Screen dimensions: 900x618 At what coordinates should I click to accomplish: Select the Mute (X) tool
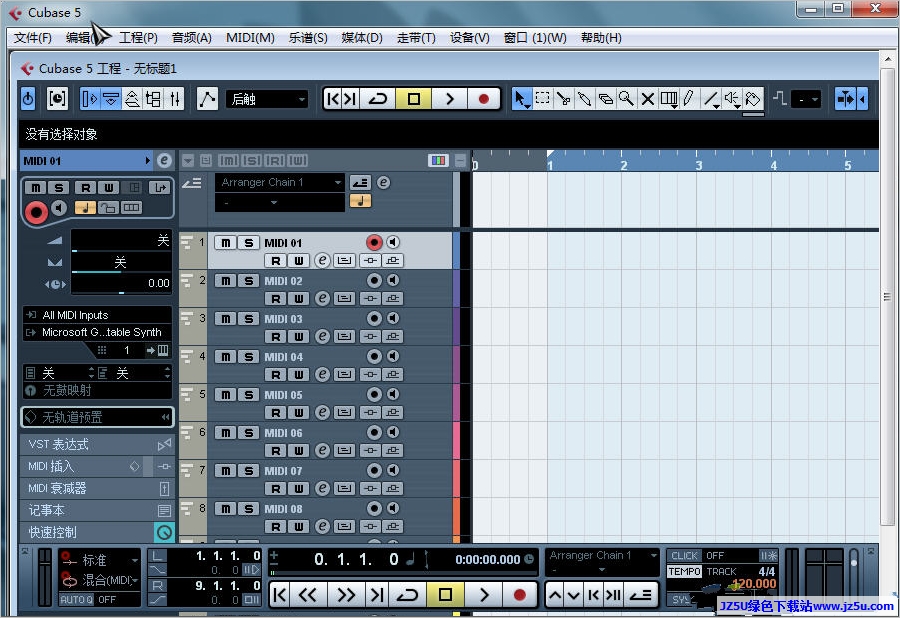647,99
